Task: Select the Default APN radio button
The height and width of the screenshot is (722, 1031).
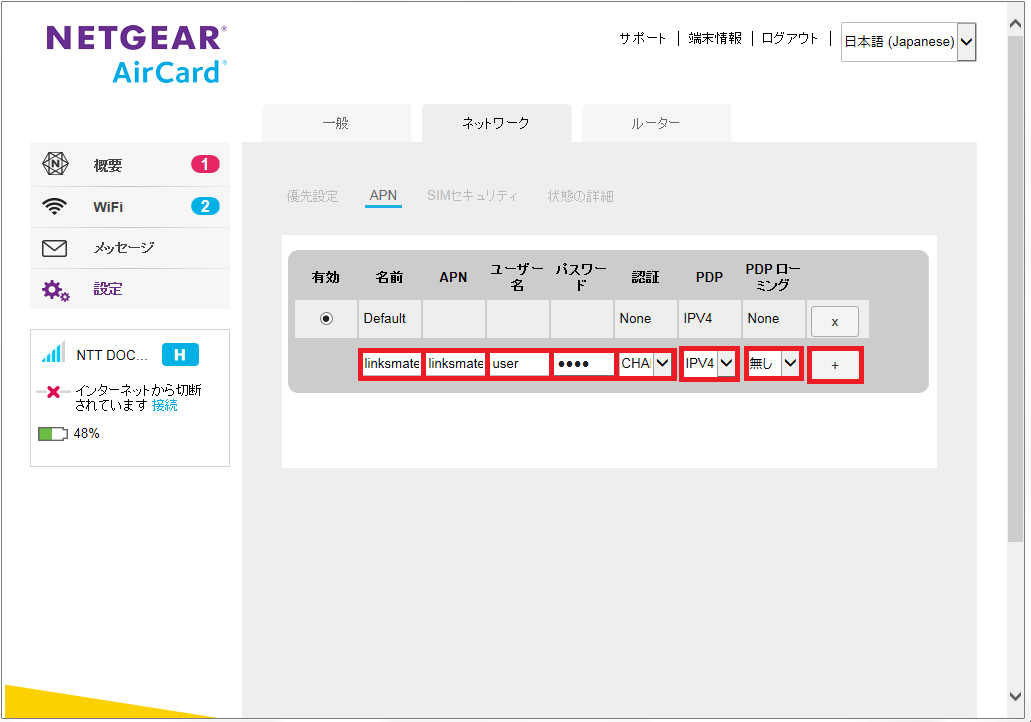Action: (x=326, y=318)
